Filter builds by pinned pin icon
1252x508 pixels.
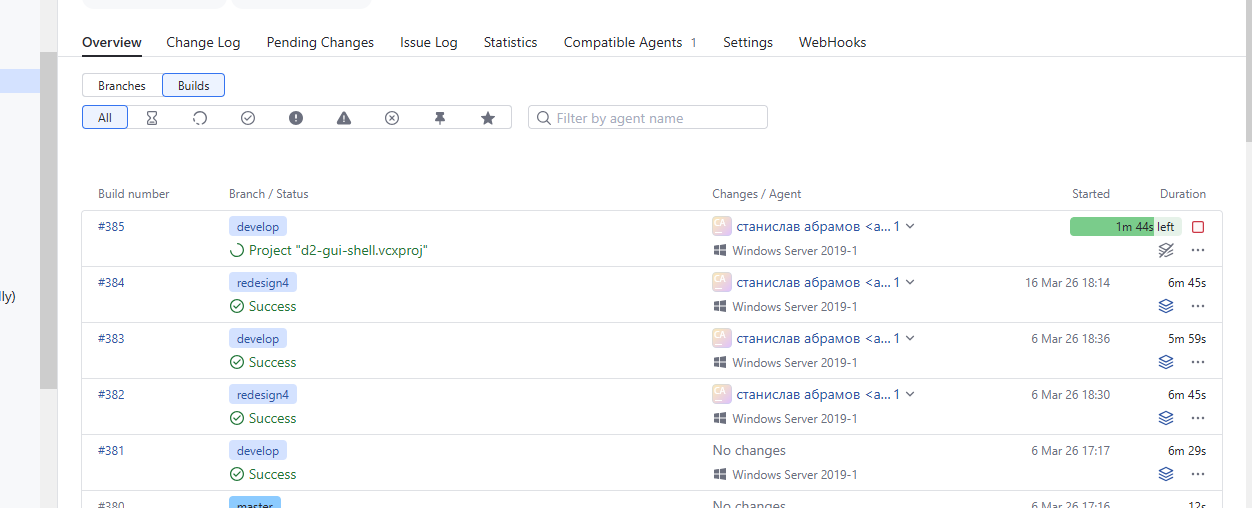[440, 118]
